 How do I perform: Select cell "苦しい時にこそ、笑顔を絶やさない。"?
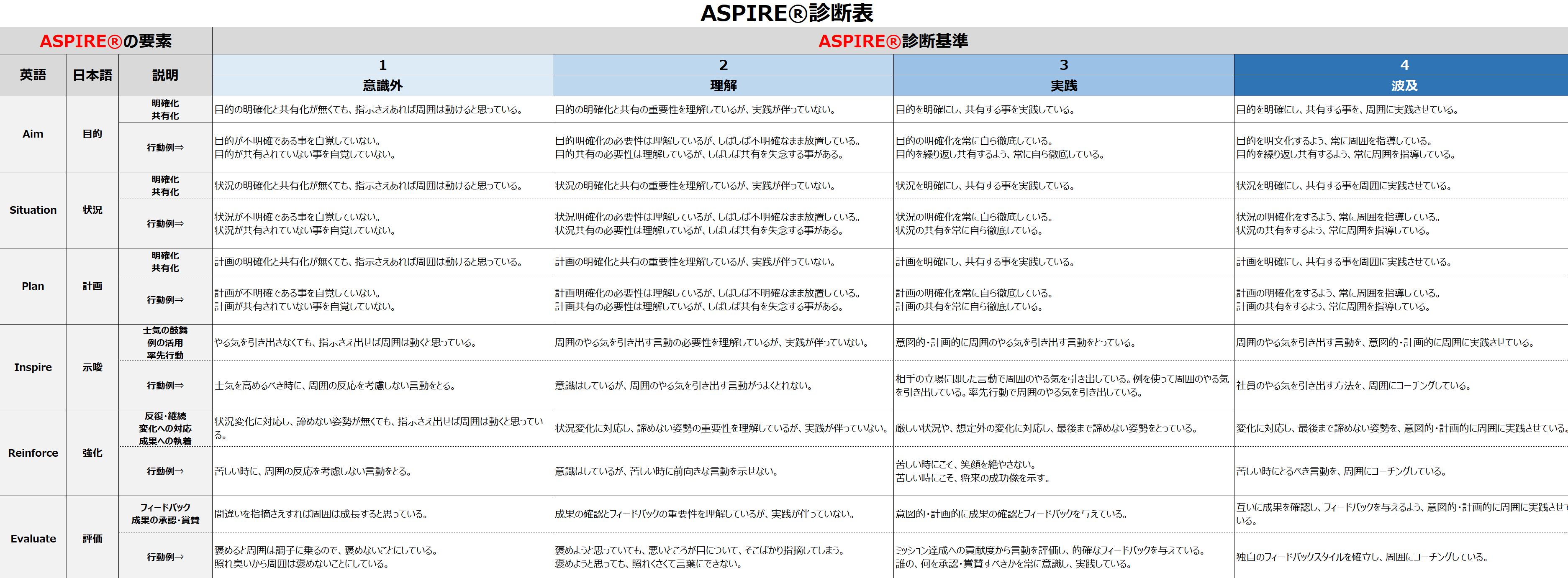(x=1063, y=471)
